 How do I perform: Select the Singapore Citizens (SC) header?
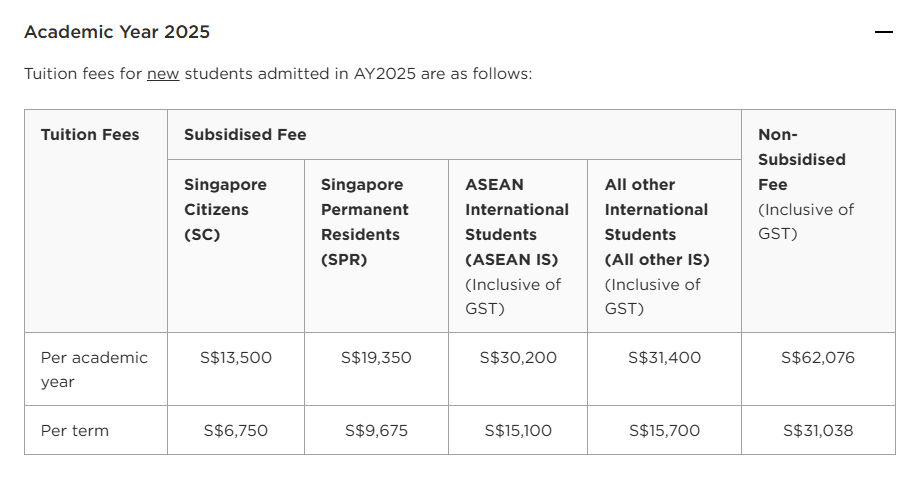236,246
